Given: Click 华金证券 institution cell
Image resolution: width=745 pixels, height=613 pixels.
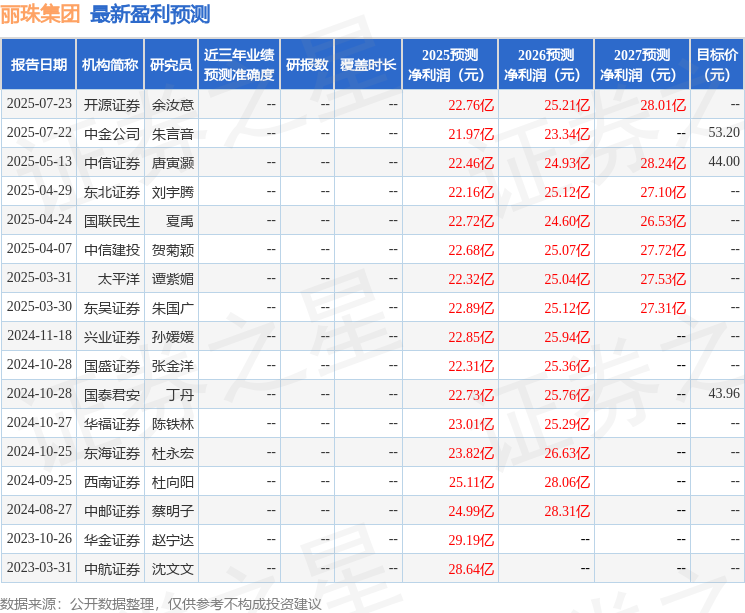Looking at the screenshot, I should tap(112, 540).
